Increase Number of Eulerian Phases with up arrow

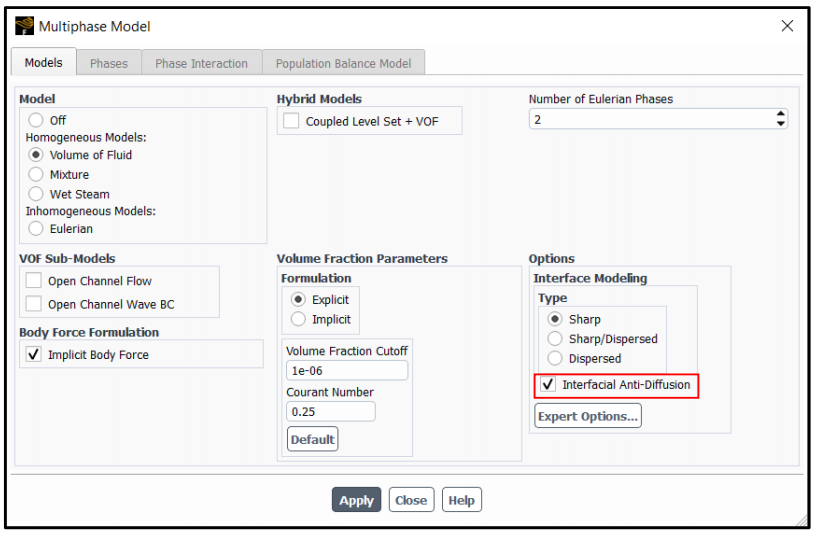(x=780, y=114)
